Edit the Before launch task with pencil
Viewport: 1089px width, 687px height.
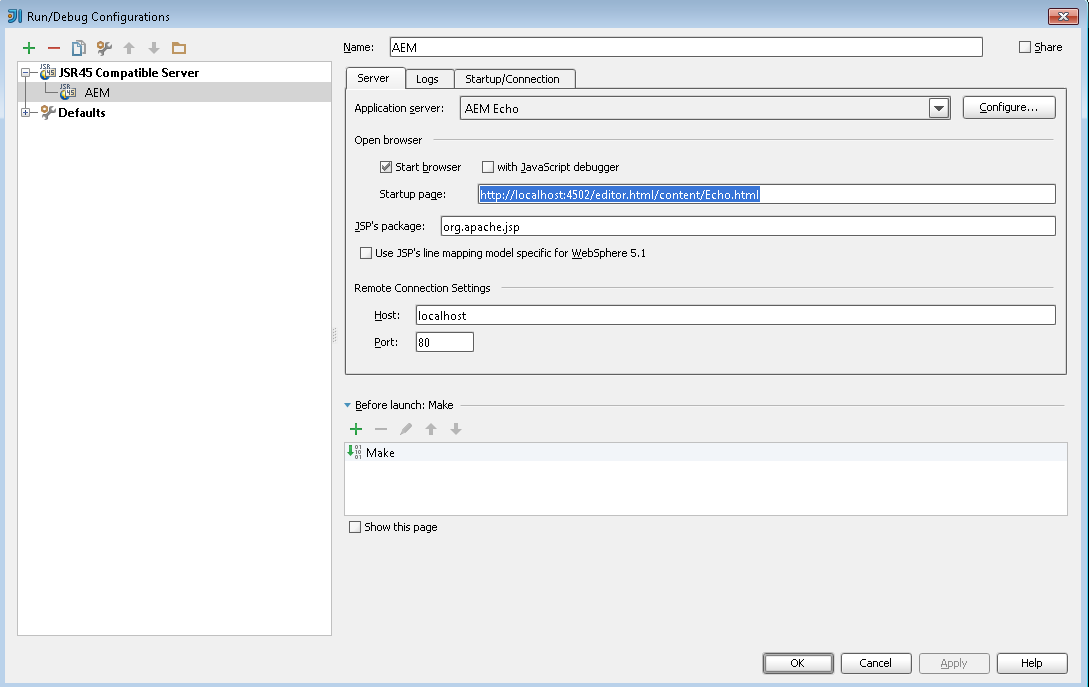pyautogui.click(x=406, y=429)
